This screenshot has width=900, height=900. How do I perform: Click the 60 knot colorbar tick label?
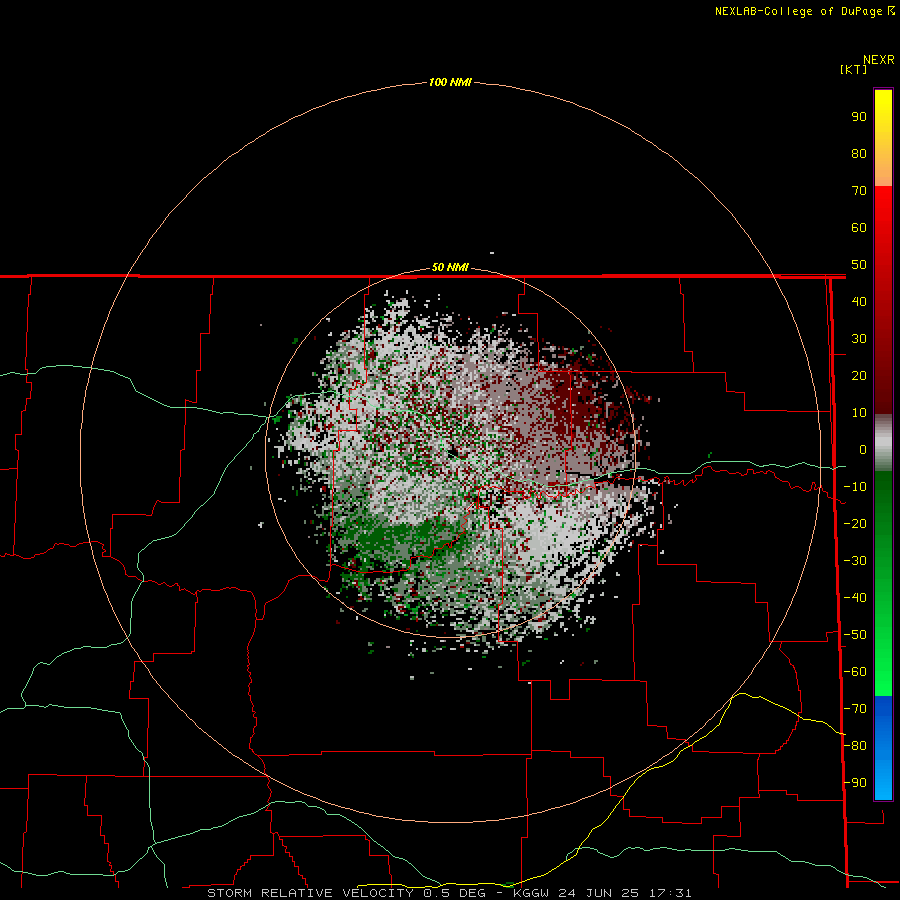tap(859, 227)
